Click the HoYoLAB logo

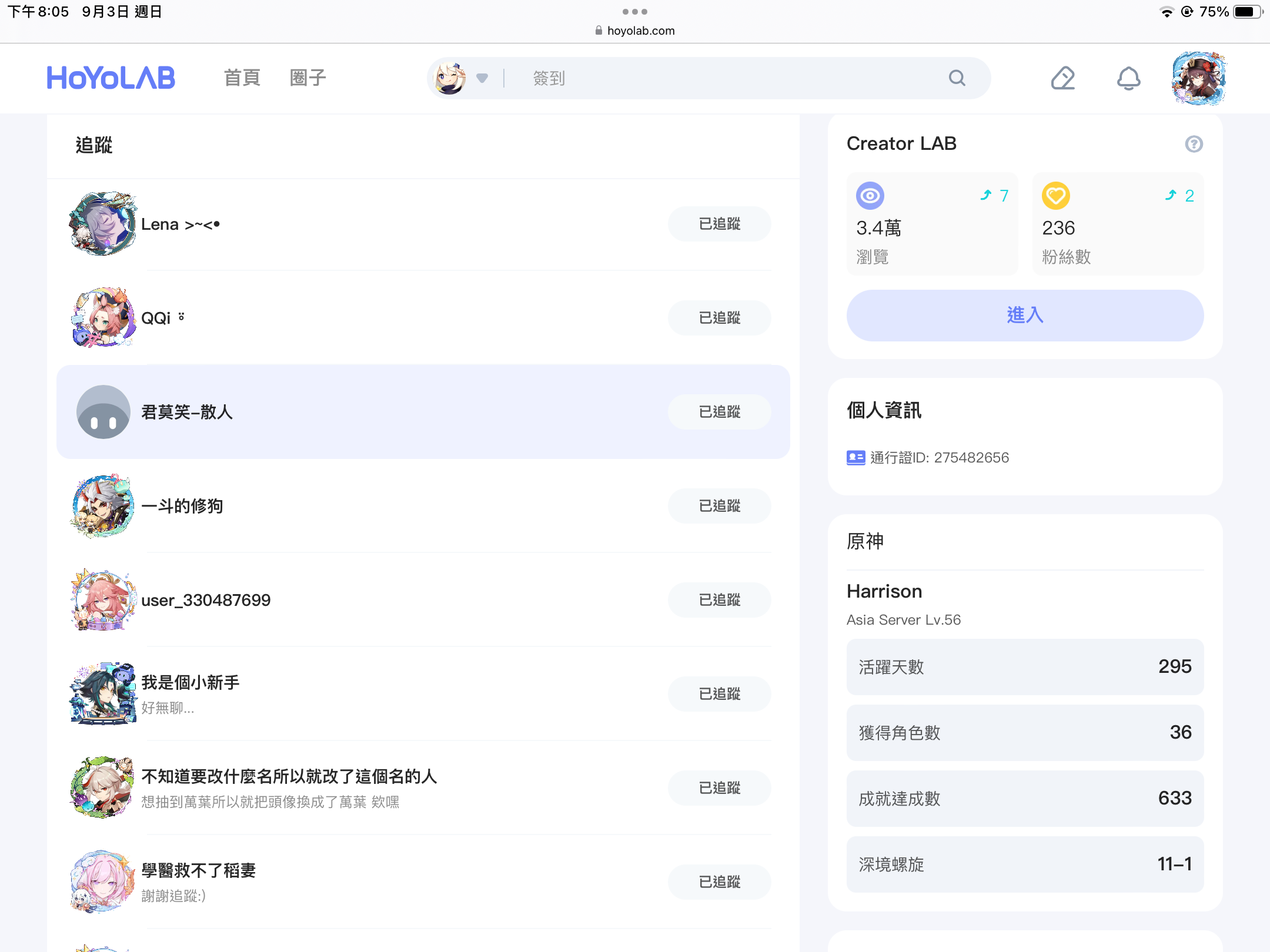(x=111, y=78)
